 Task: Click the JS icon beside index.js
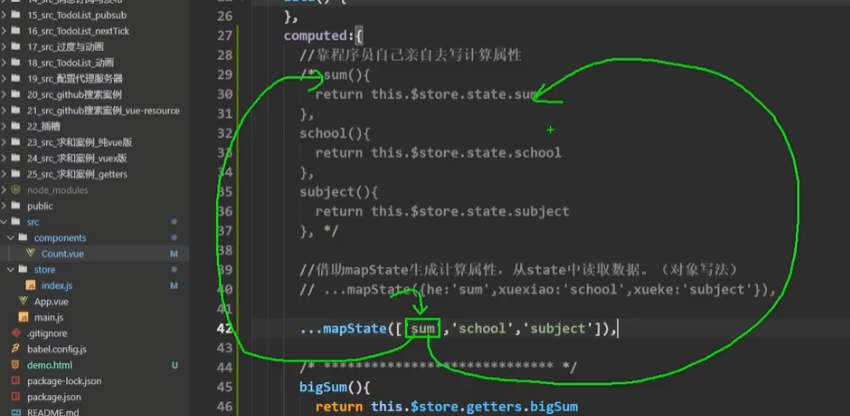[x=30, y=285]
